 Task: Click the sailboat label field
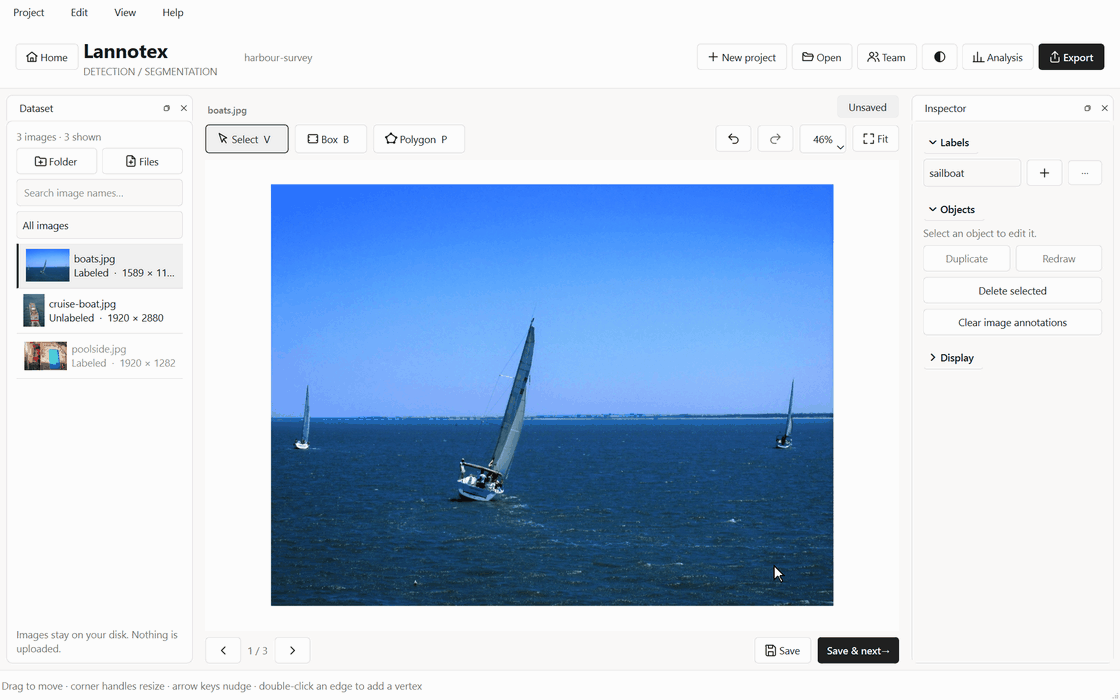pyautogui.click(x=971, y=173)
